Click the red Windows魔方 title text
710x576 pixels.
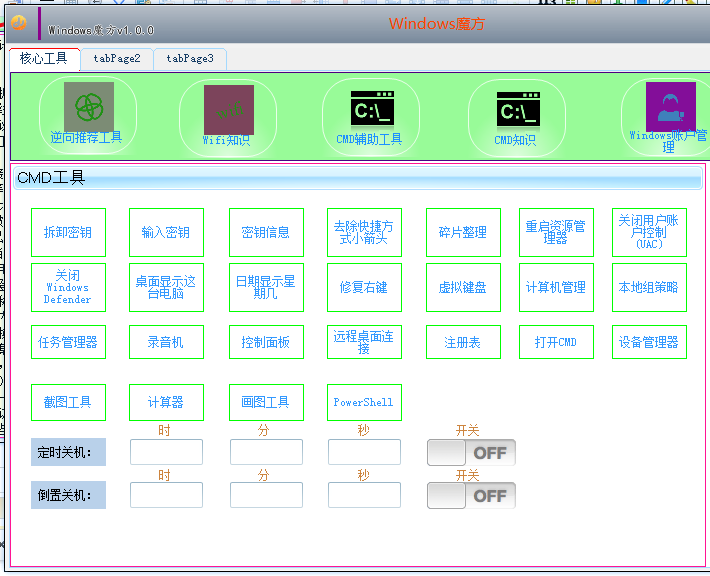(437, 24)
